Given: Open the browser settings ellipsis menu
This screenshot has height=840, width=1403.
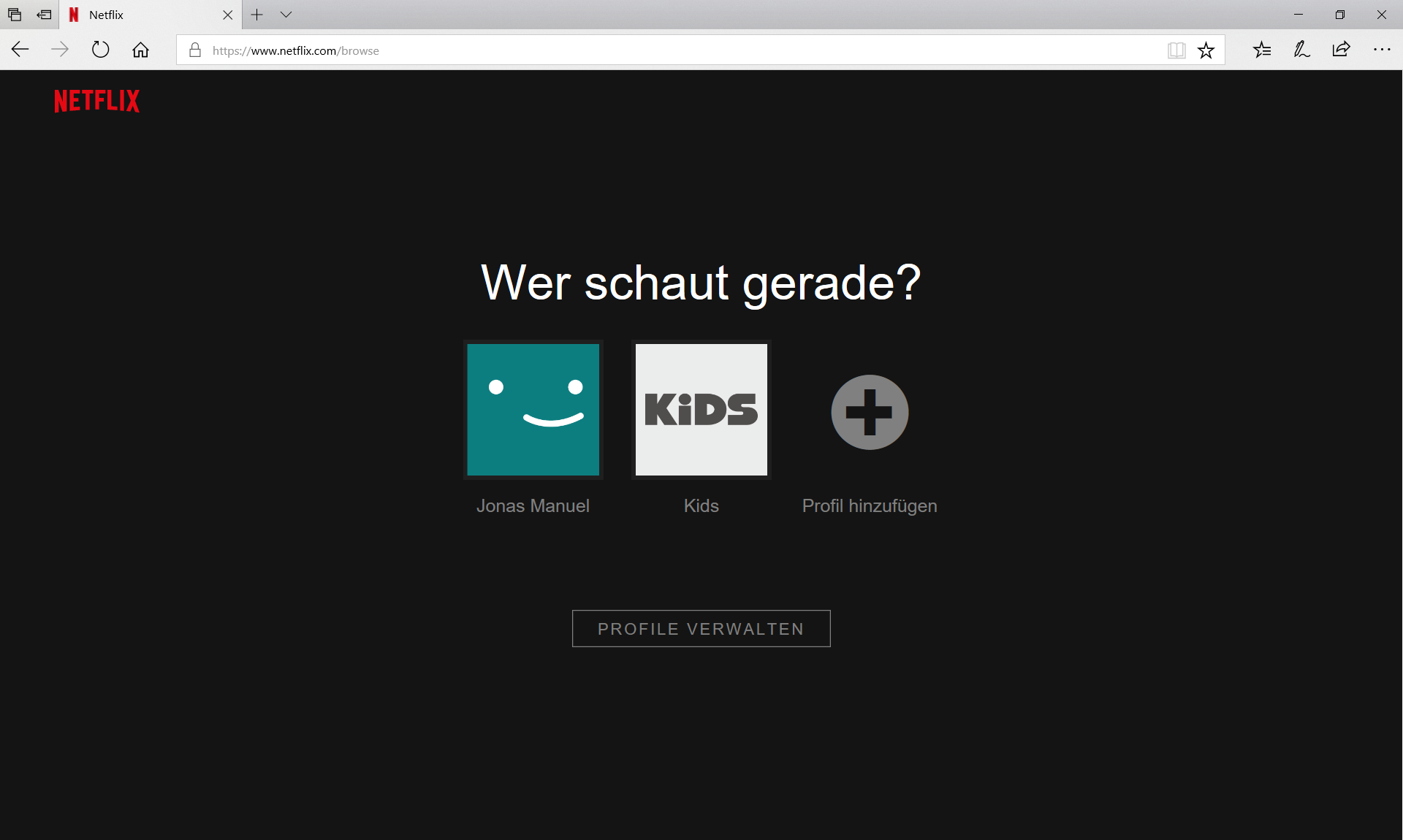Looking at the screenshot, I should (x=1382, y=50).
